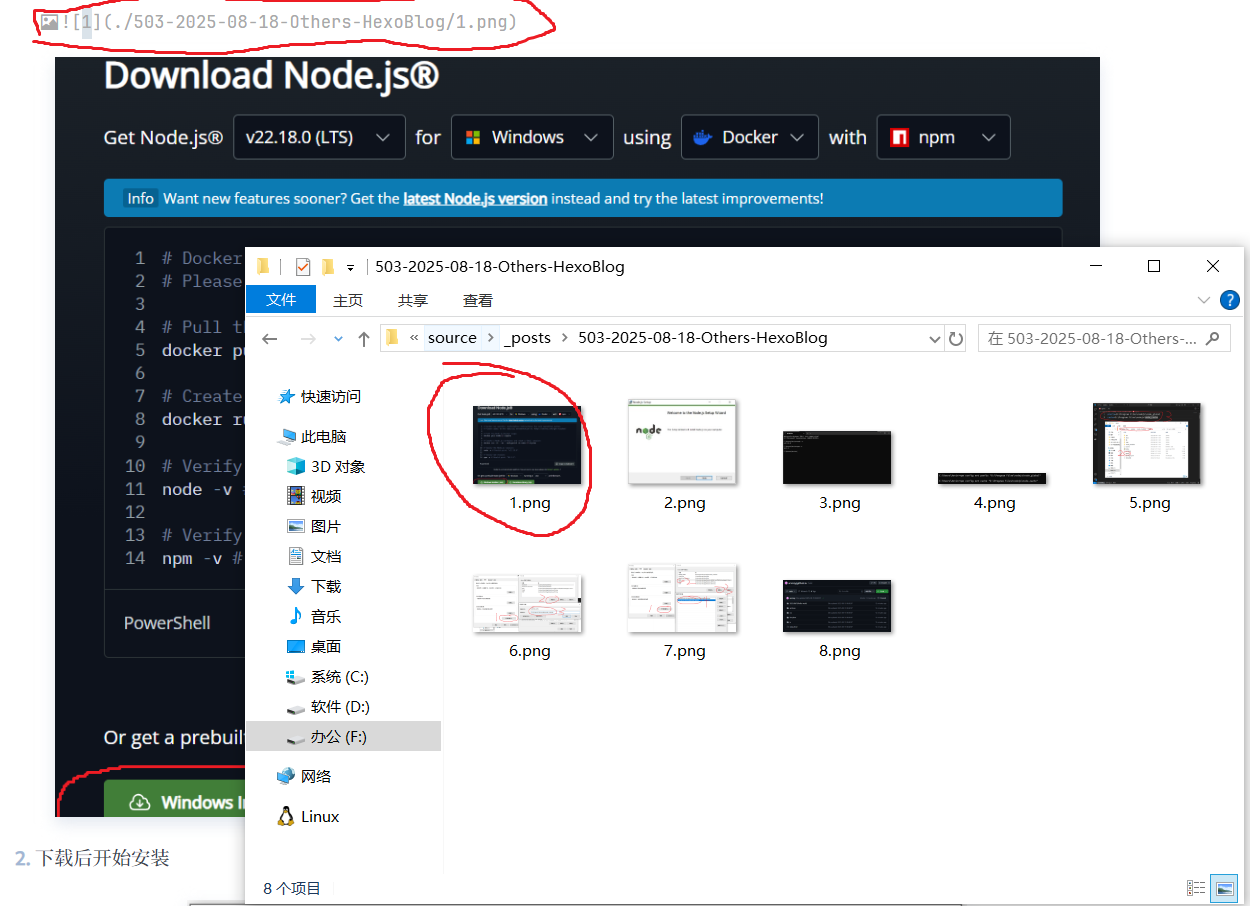This screenshot has height=906, width=1250.
Task: Refresh the current Explorer folder
Action: click(x=956, y=338)
